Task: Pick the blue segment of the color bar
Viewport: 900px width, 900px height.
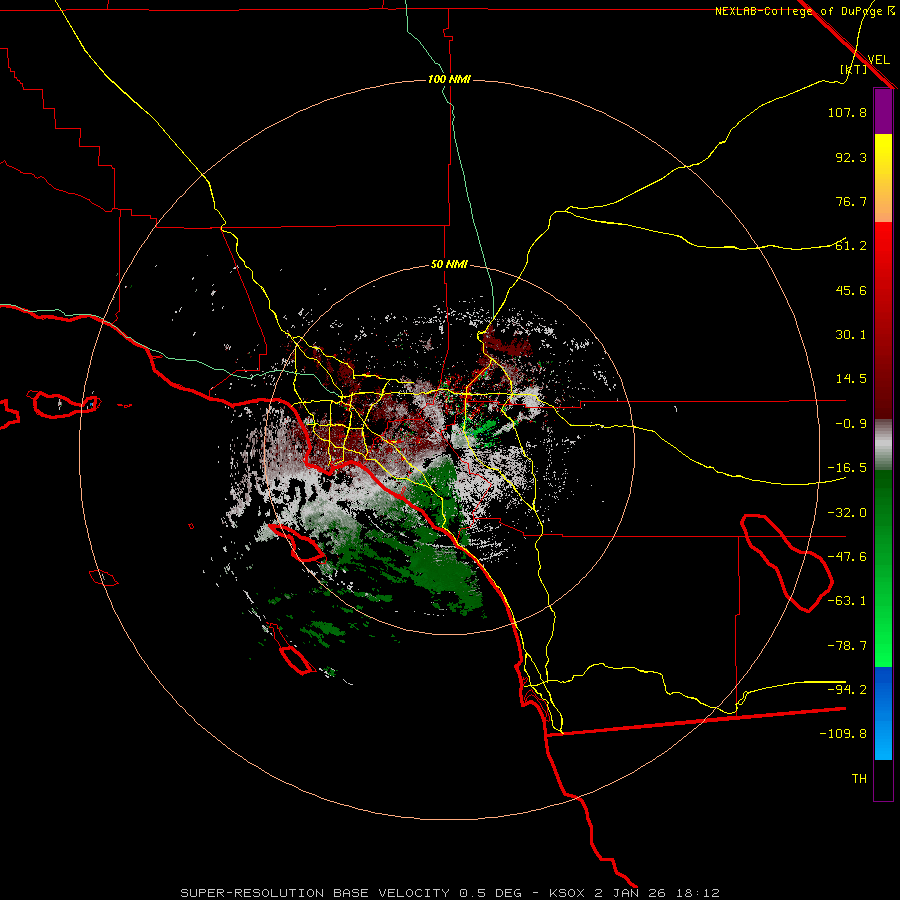Action: click(883, 713)
